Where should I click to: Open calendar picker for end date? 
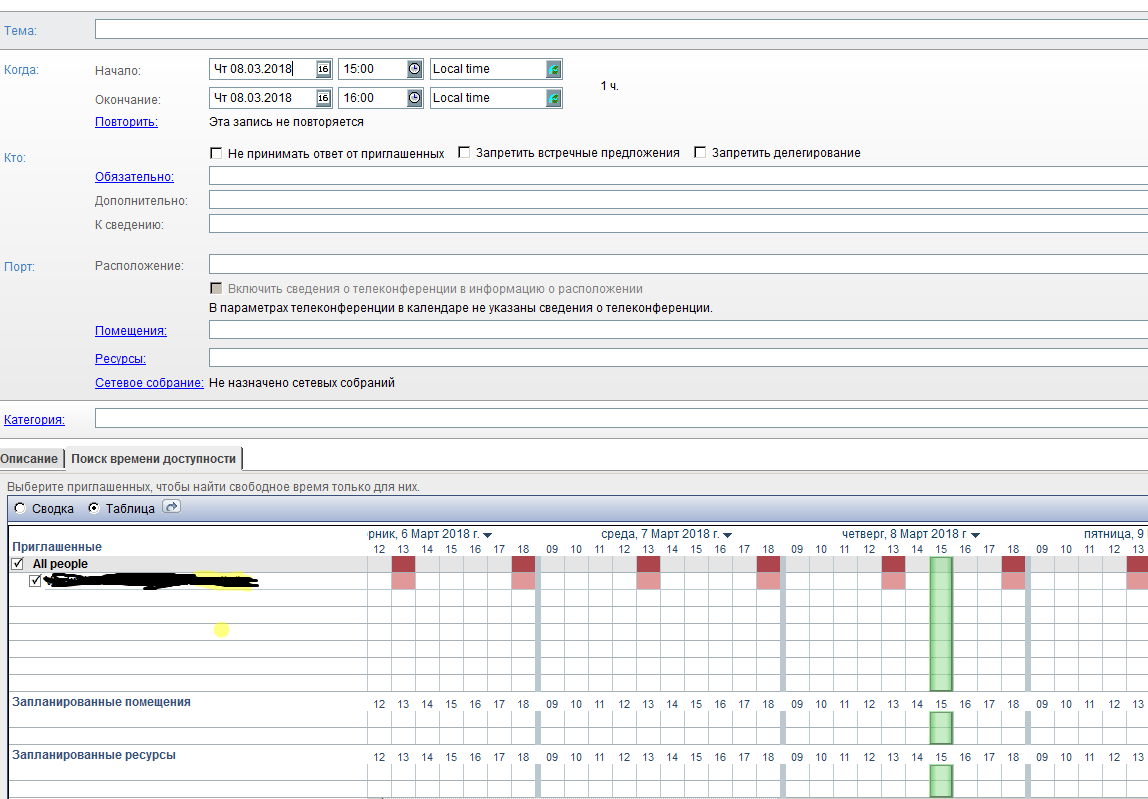(323, 97)
